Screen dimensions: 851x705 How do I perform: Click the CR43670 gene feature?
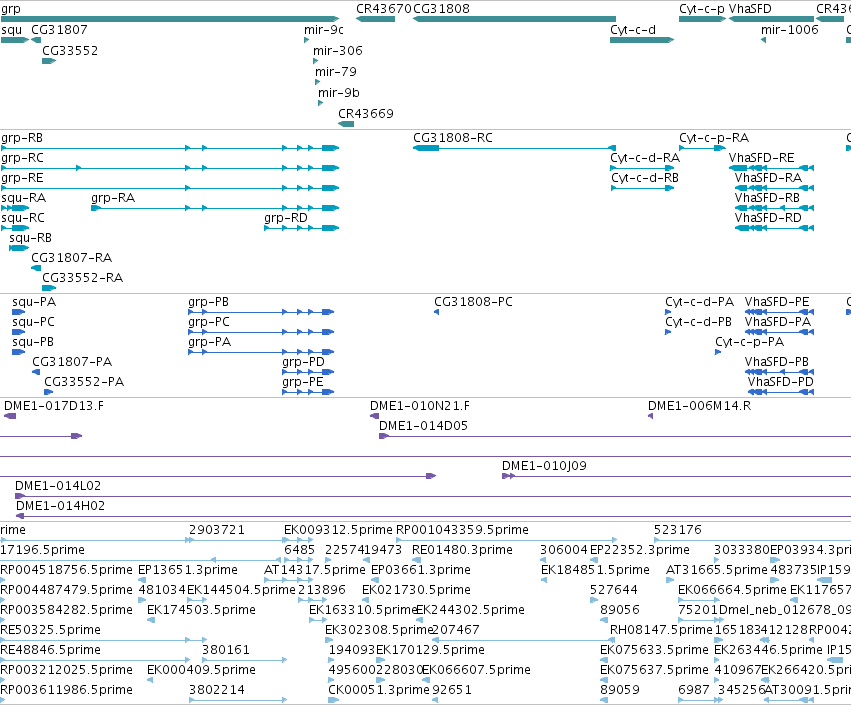(376, 19)
